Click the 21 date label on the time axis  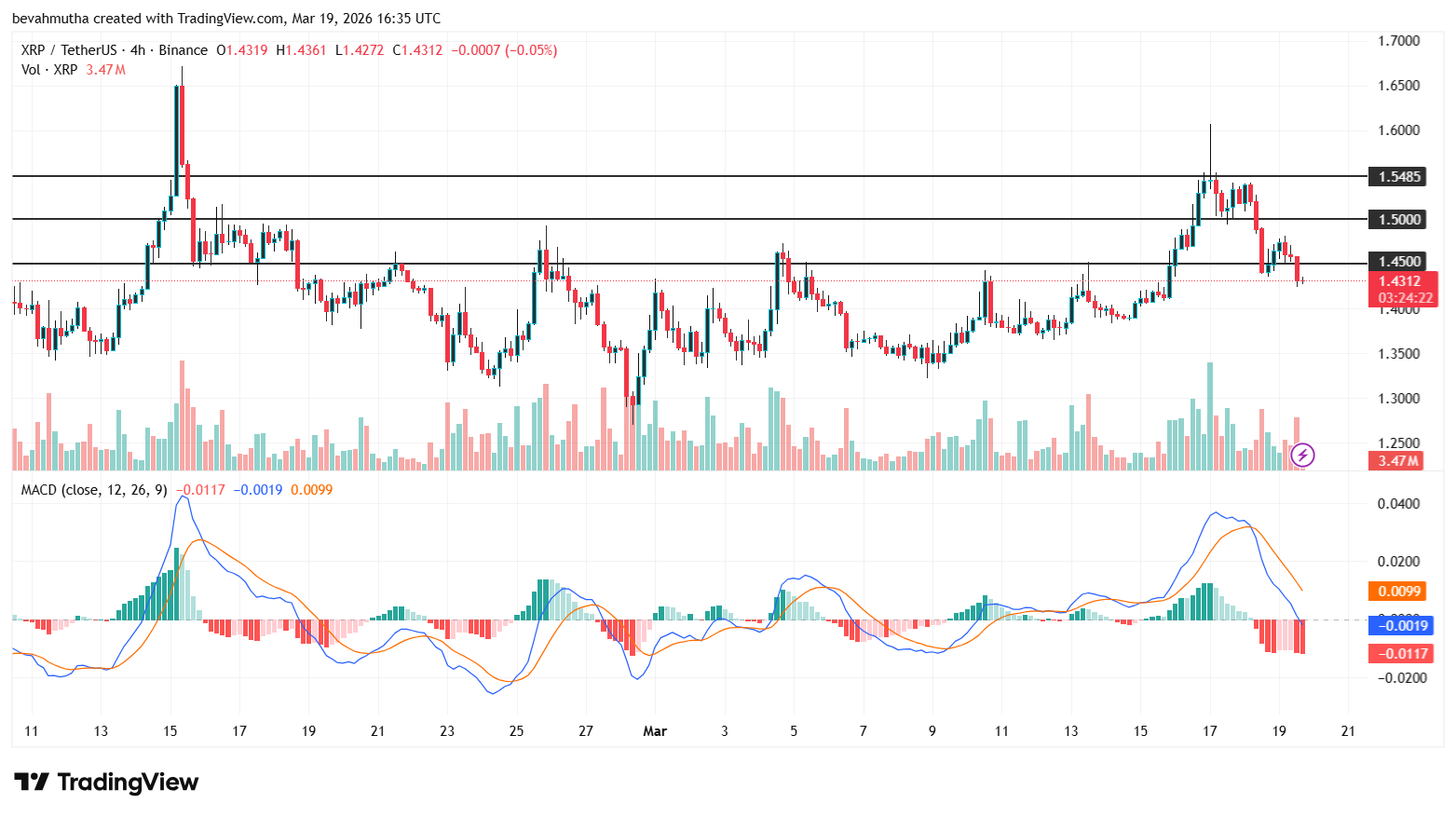(1347, 731)
